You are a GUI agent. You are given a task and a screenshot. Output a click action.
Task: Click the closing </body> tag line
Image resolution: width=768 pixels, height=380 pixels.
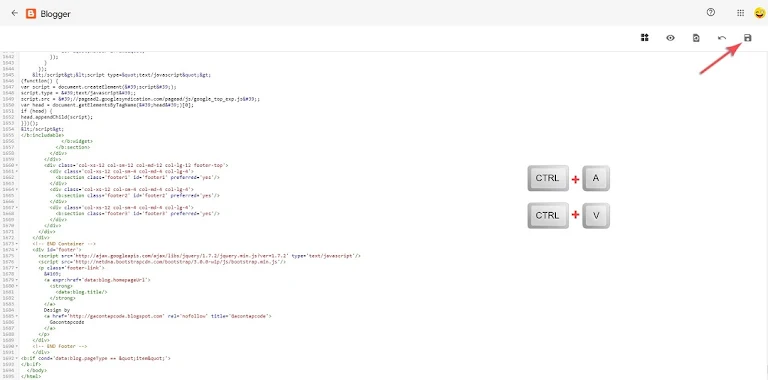(x=36, y=370)
